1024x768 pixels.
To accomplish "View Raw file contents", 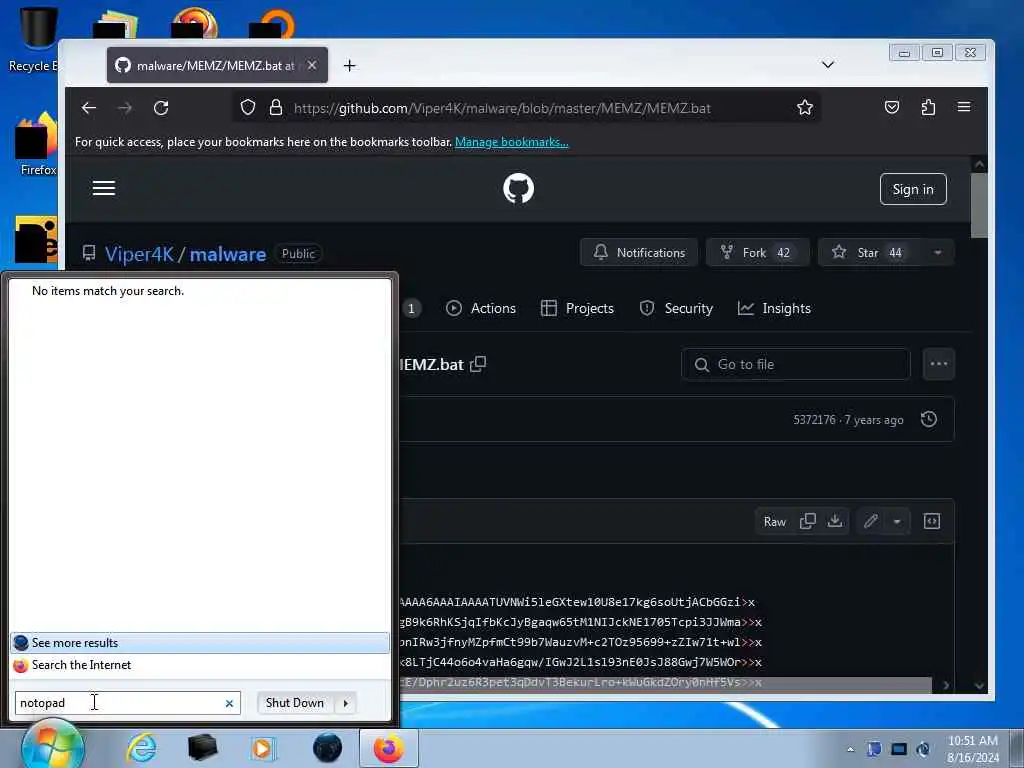I will coord(775,521).
